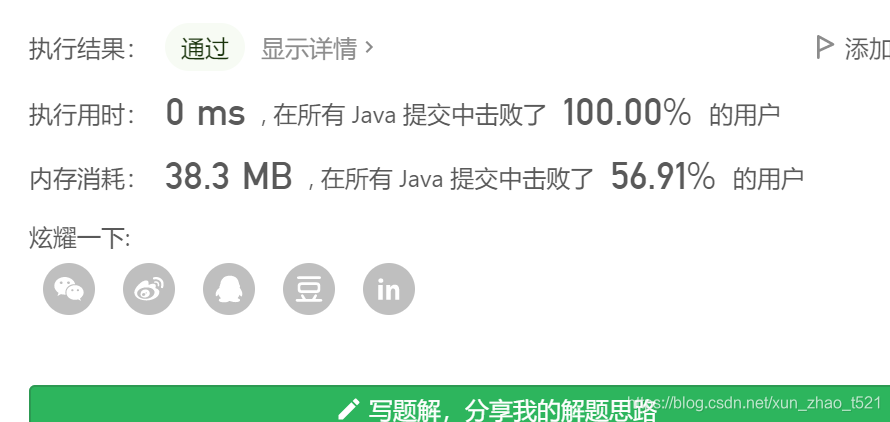Click the 写题解 green button

pos(459,404)
